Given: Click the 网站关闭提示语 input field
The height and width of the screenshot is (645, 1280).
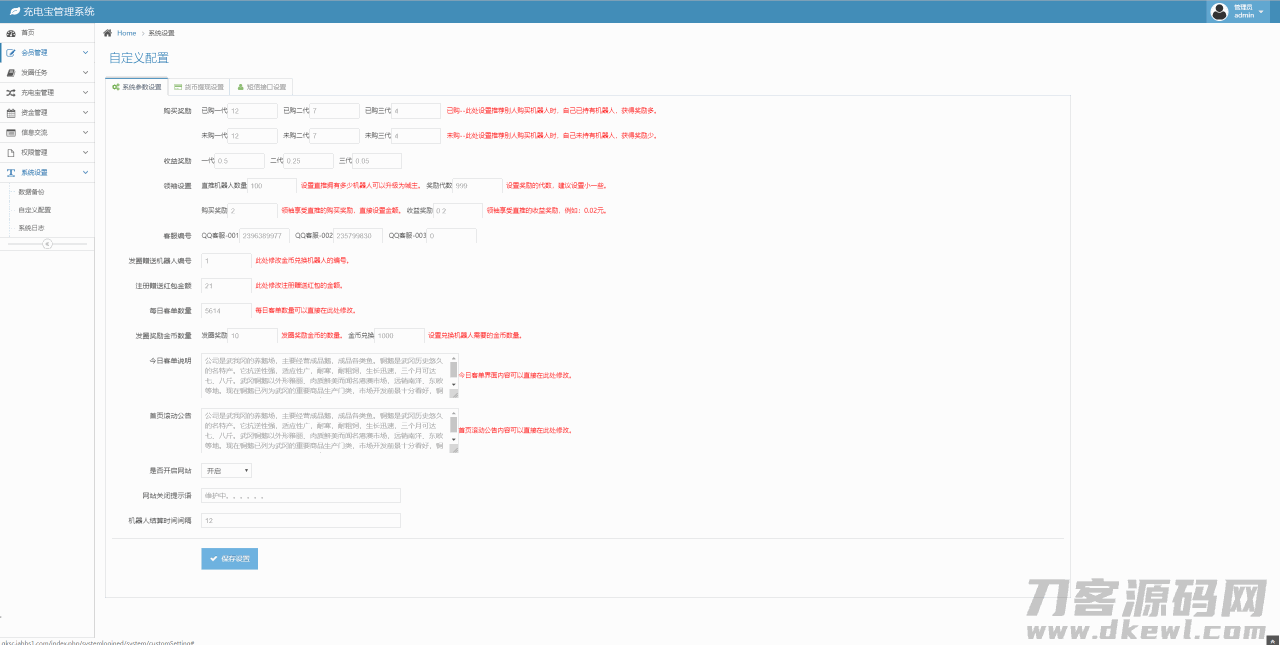Looking at the screenshot, I should click(x=300, y=495).
